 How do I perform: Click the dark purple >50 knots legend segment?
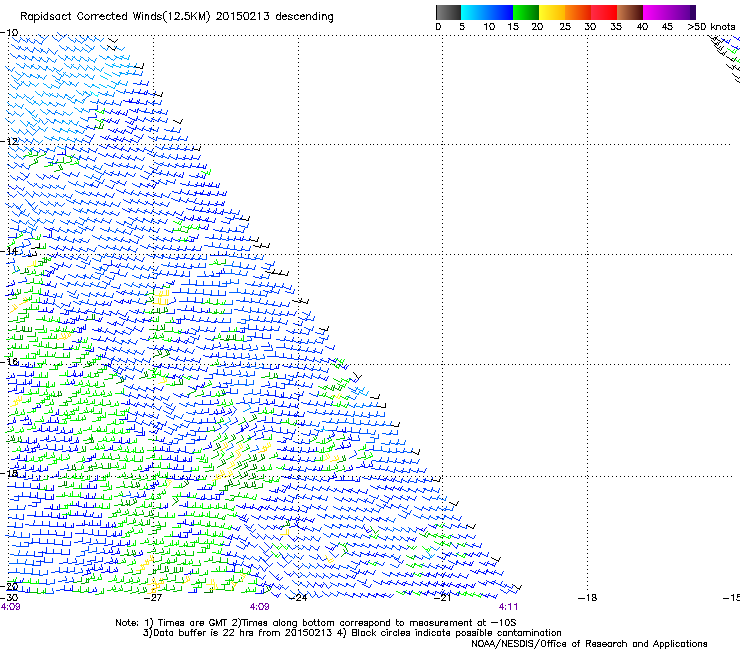[x=693, y=12]
